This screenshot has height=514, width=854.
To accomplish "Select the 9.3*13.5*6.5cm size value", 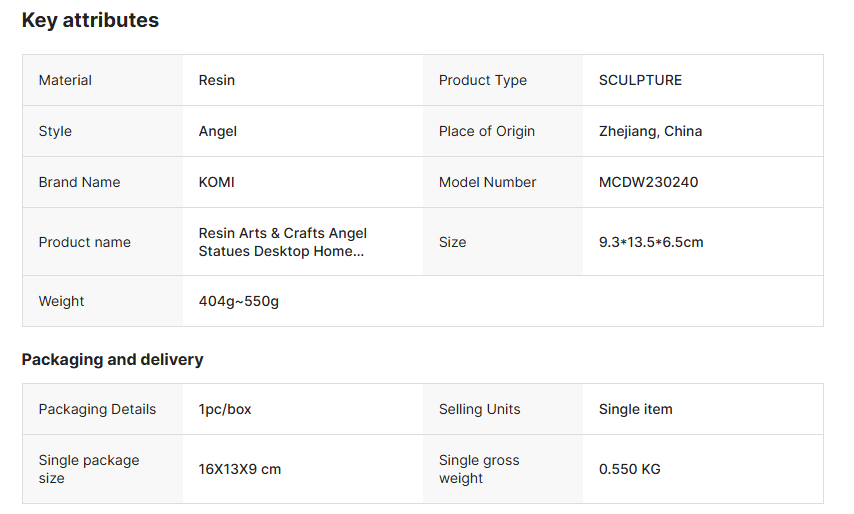I will (651, 242).
